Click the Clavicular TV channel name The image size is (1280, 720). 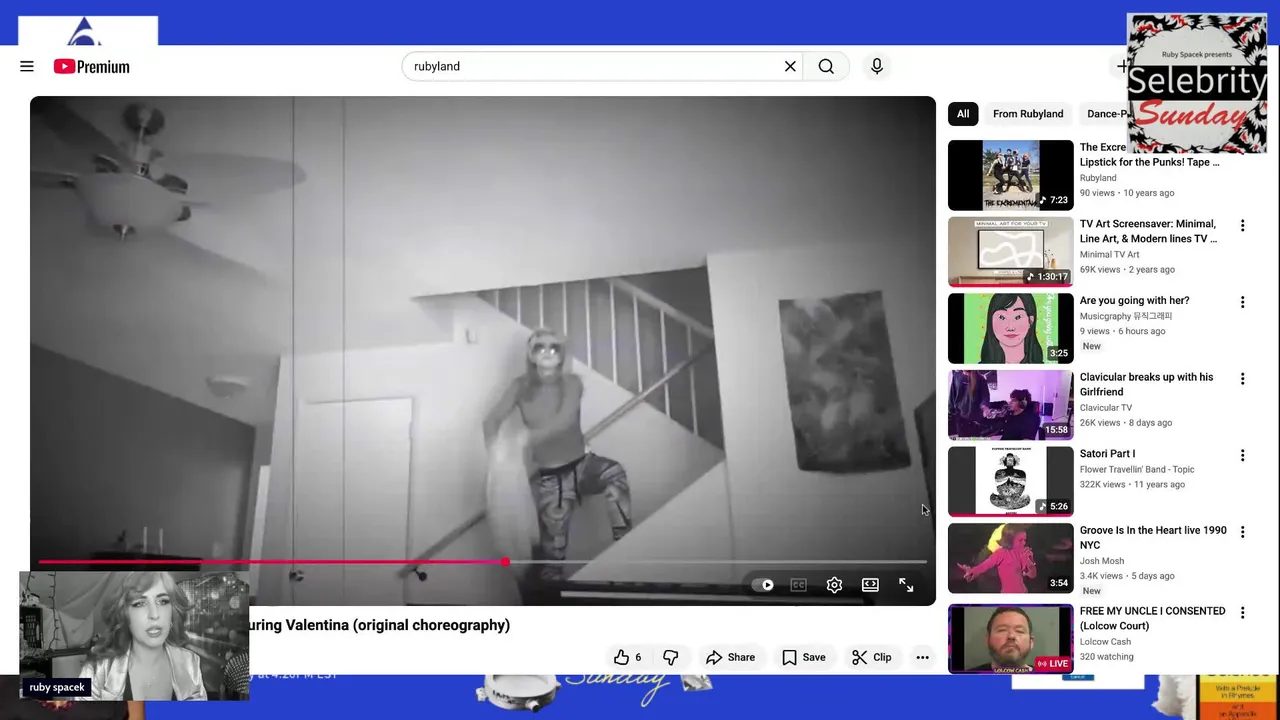point(1106,408)
